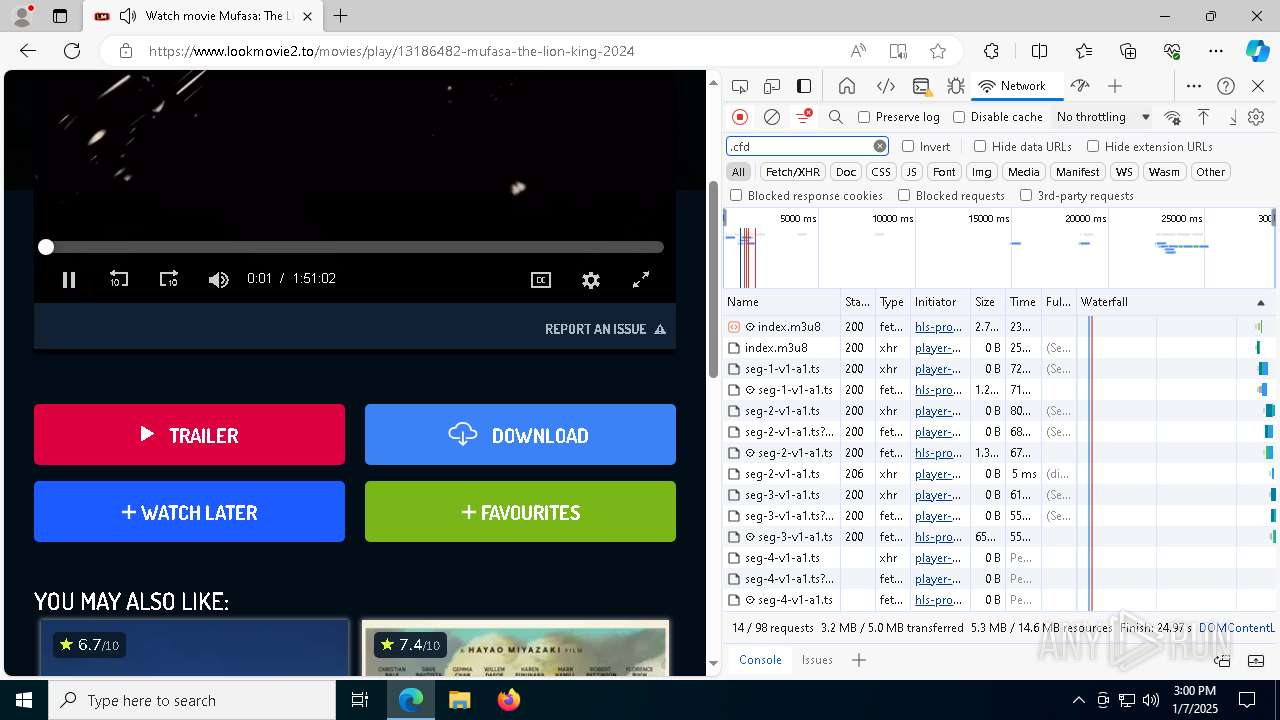This screenshot has width=1280, height=720.
Task: Toggle closed captions in player
Action: tap(541, 280)
